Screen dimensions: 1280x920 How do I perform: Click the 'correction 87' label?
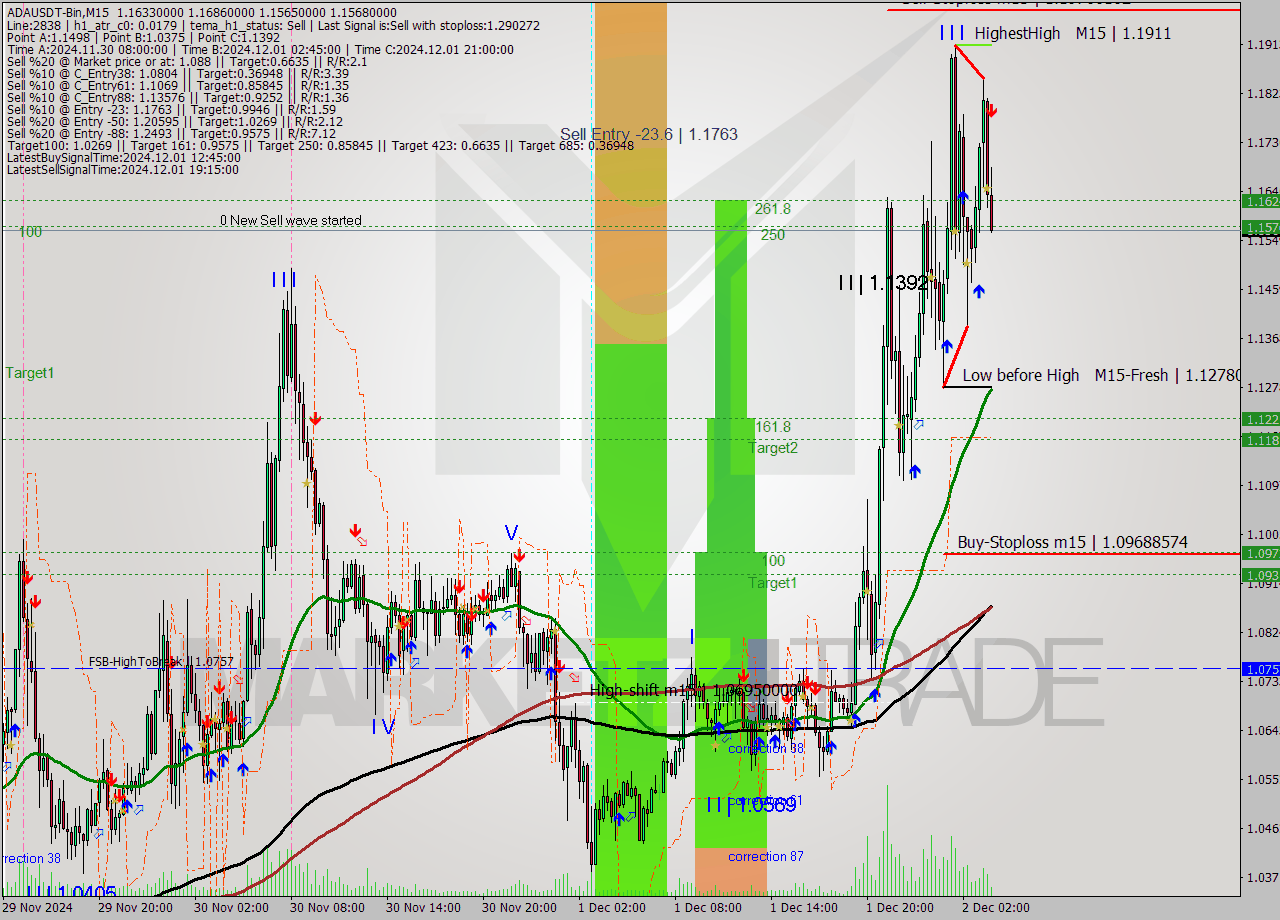click(765, 857)
